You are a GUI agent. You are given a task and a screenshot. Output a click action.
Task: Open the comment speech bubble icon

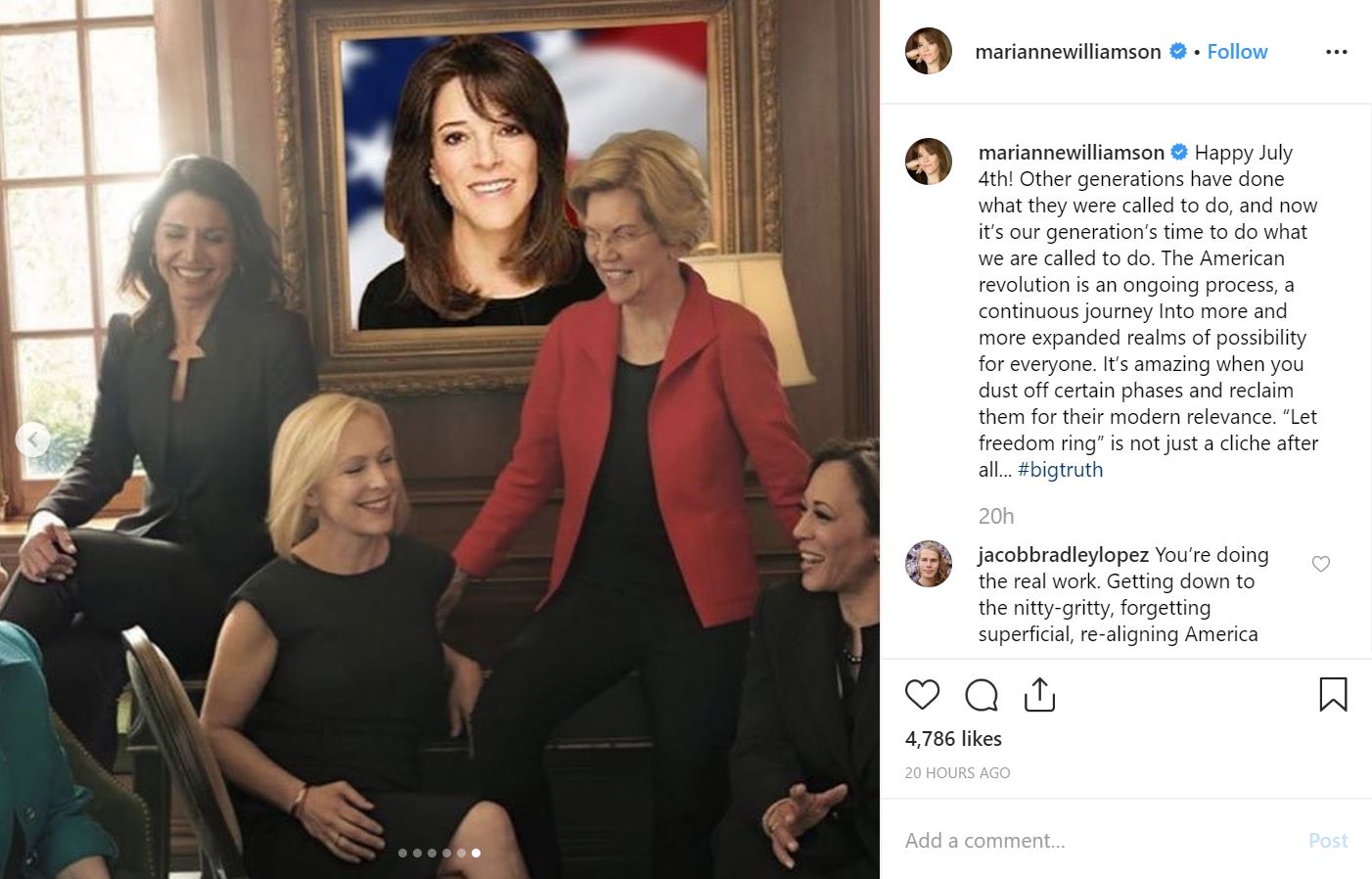(981, 695)
